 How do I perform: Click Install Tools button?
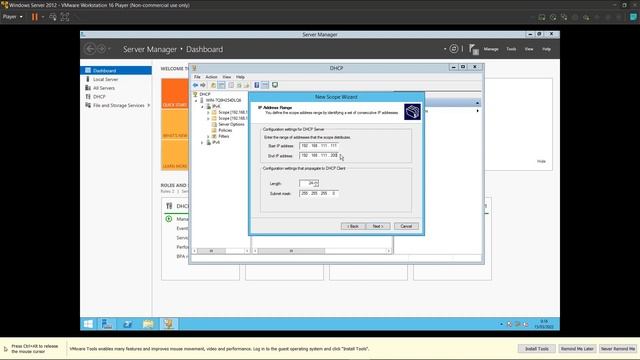536,349
